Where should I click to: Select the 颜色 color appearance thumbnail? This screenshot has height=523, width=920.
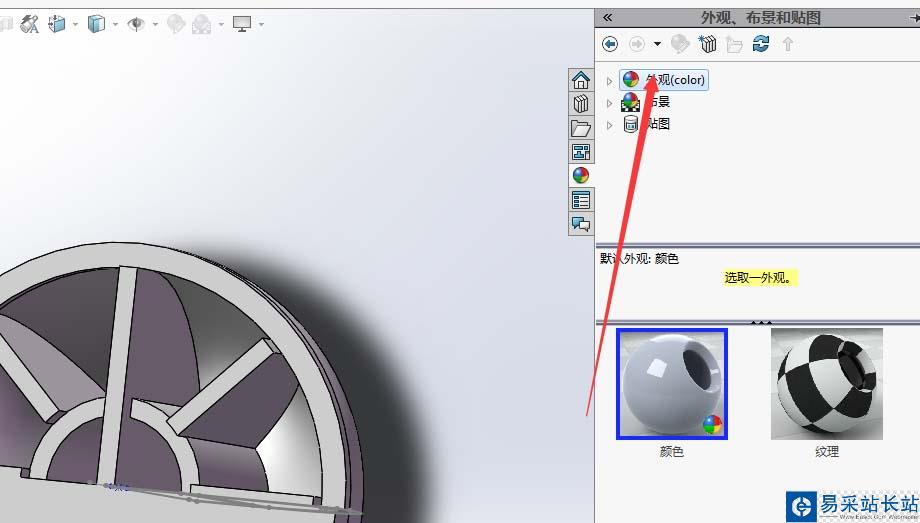[671, 384]
